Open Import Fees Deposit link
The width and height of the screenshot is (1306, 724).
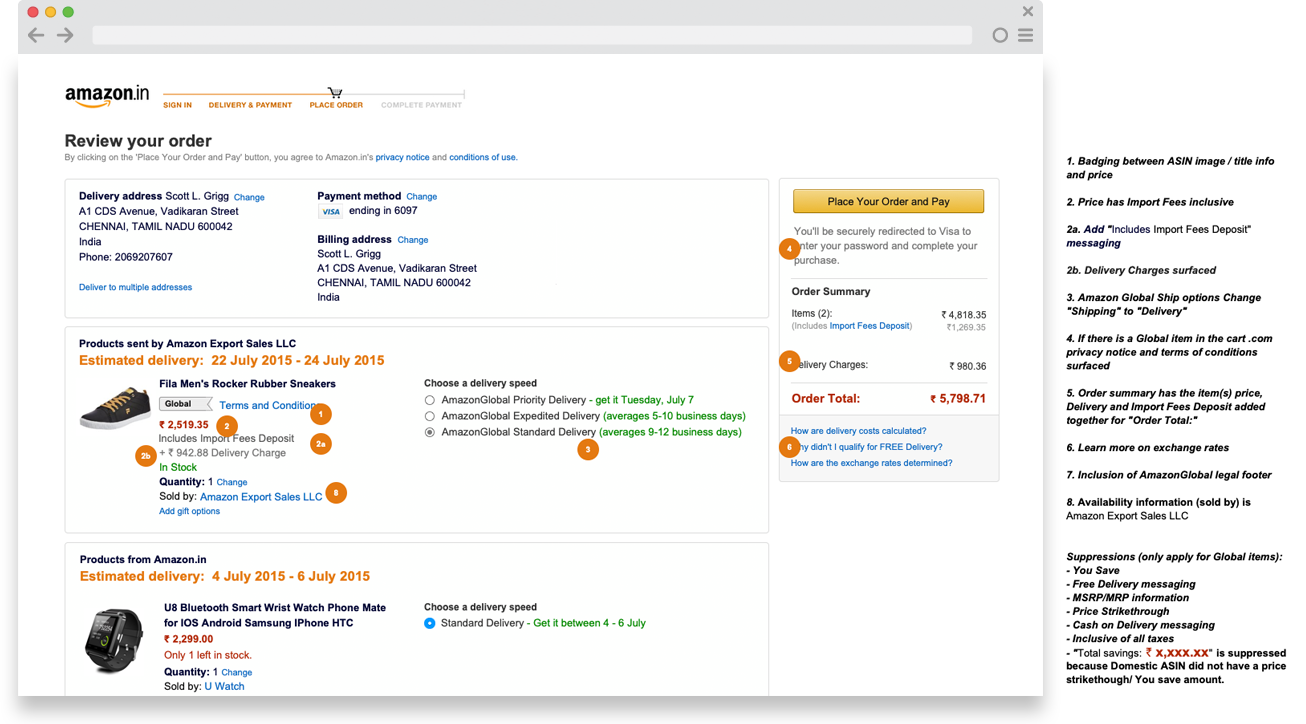pyautogui.click(x=869, y=326)
